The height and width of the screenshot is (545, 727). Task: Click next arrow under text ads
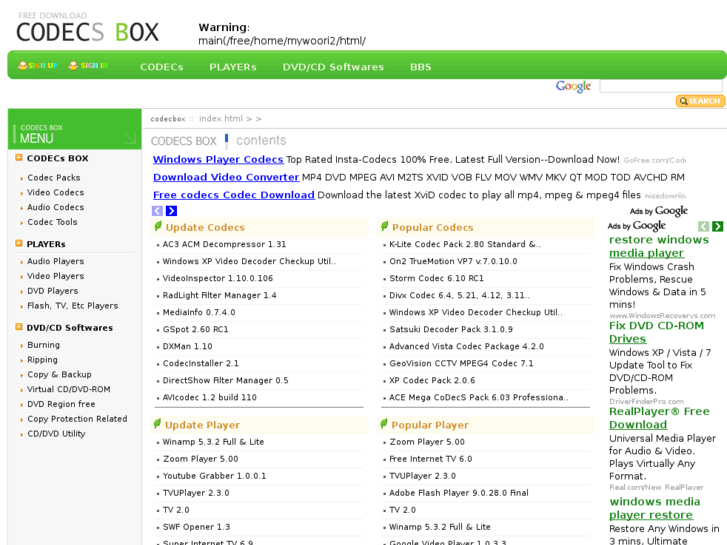pyautogui.click(x=172, y=211)
